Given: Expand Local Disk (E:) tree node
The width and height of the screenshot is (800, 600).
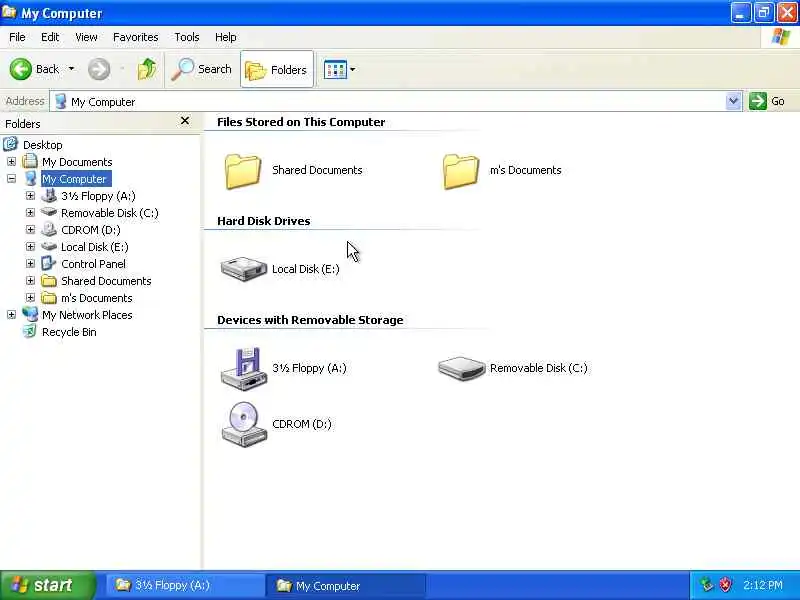Looking at the screenshot, I should click(x=30, y=247).
